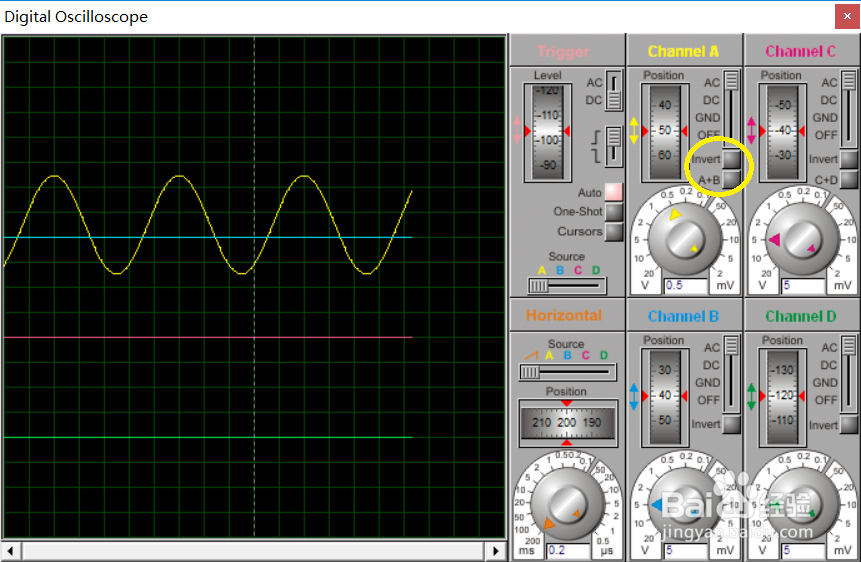Close the Digital Oscilloscope window
The width and height of the screenshot is (861, 562).
tap(847, 17)
